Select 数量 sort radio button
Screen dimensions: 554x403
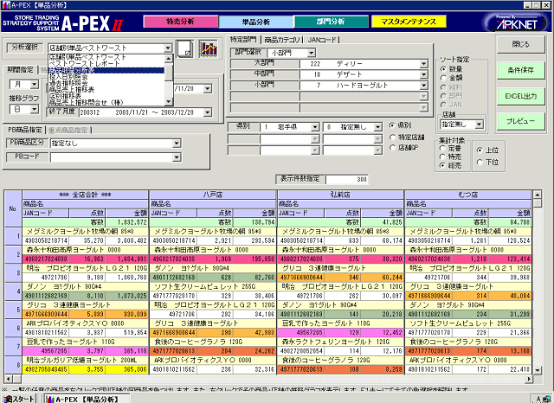[443, 69]
